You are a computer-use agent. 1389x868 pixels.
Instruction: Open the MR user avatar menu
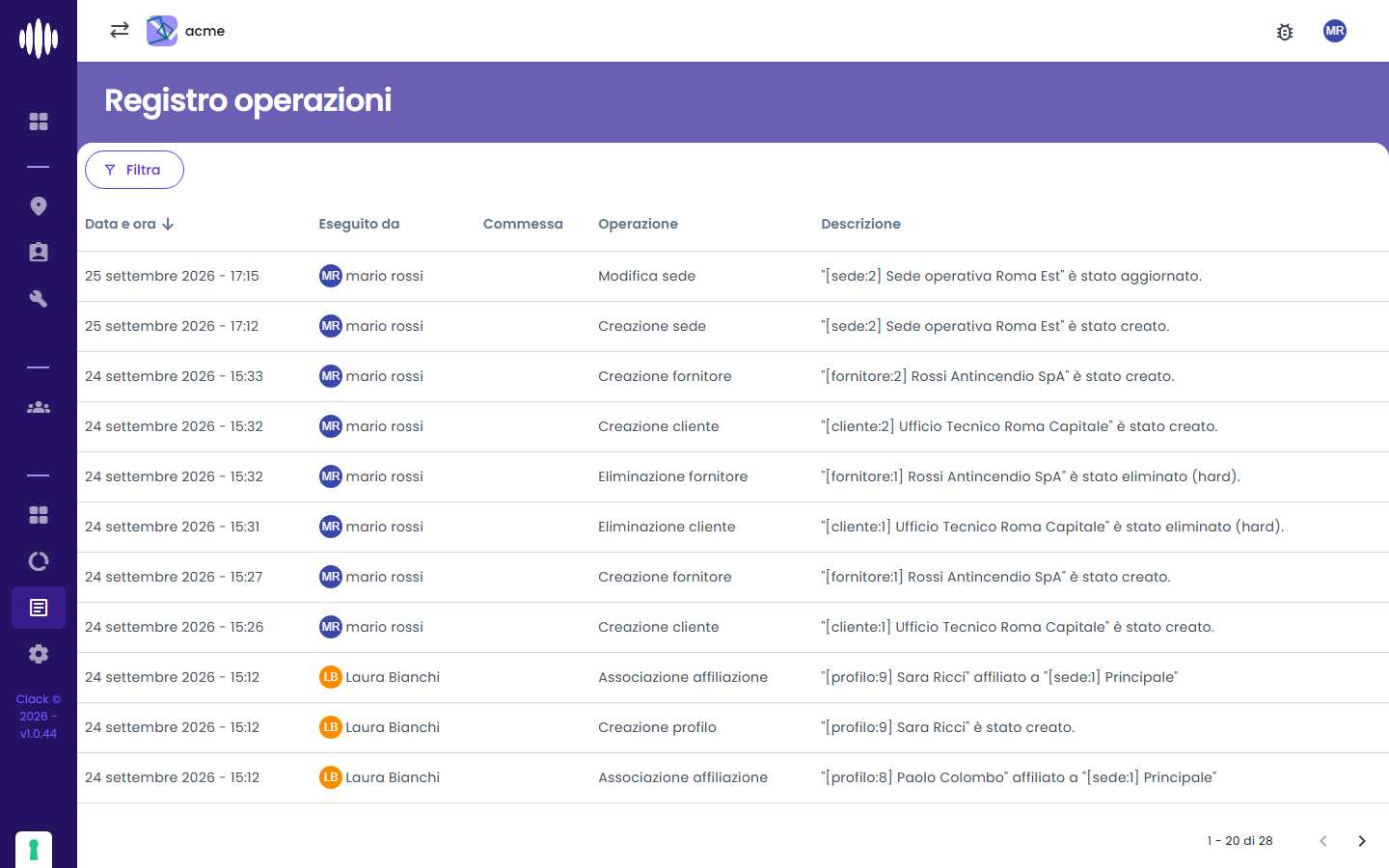[x=1335, y=31]
